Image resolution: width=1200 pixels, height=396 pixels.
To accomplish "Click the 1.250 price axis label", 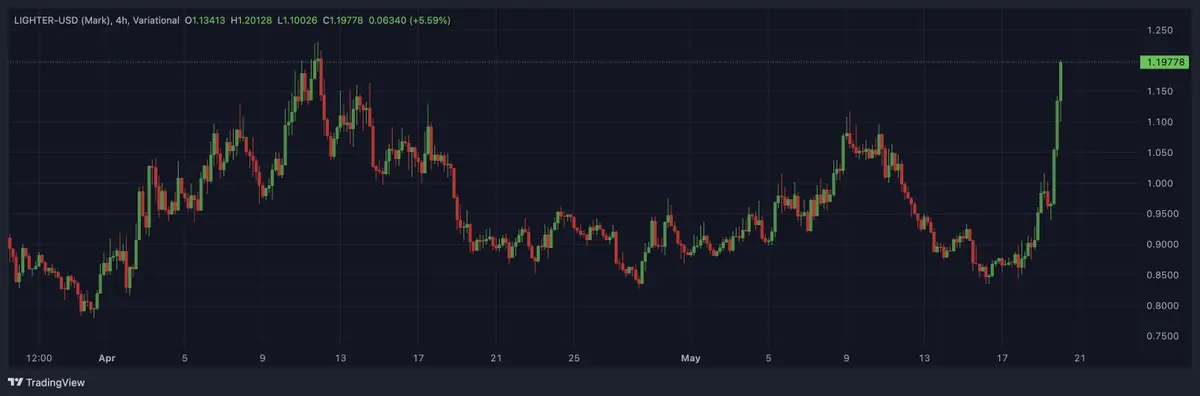I will pos(1160,31).
